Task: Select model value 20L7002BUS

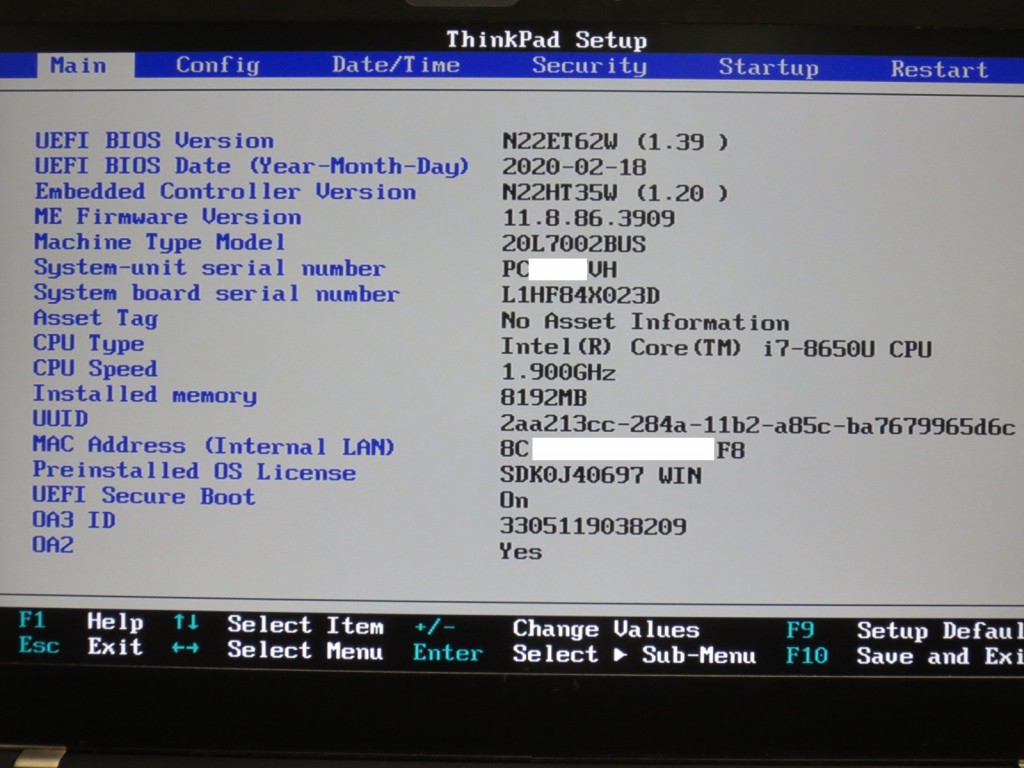Action: point(573,244)
